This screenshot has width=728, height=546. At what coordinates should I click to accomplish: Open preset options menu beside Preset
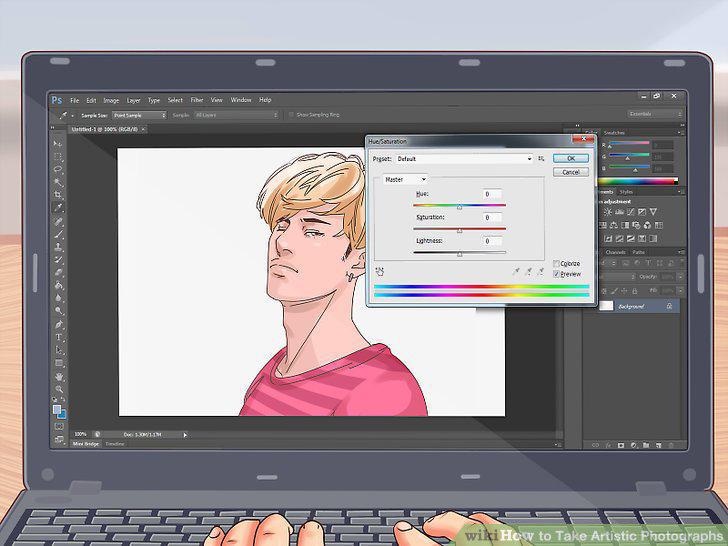(x=541, y=159)
